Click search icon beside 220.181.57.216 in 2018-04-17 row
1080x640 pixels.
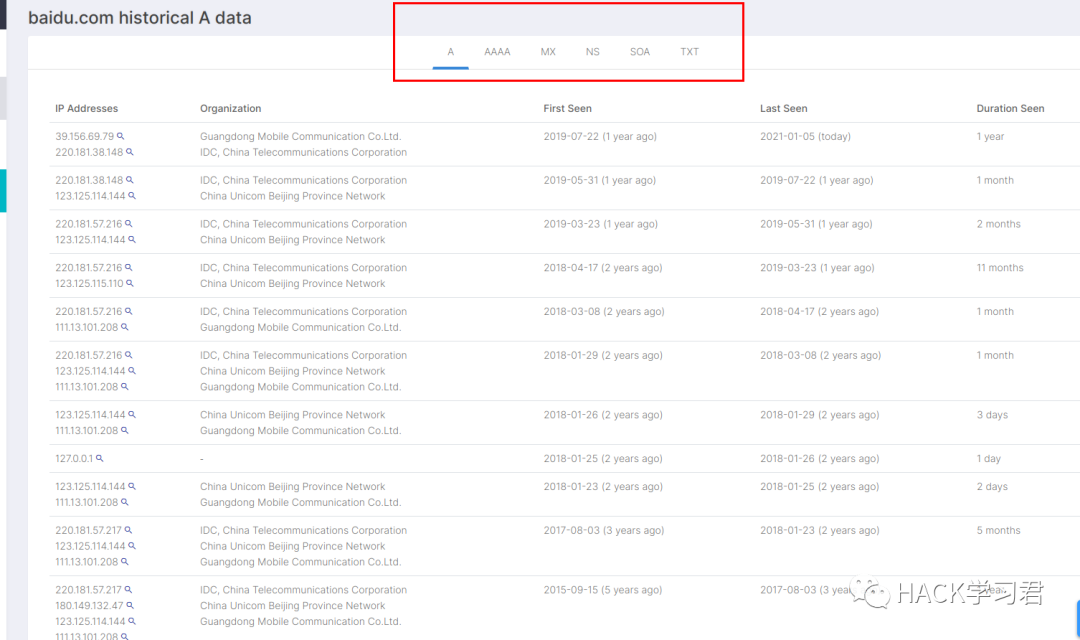pyautogui.click(x=128, y=267)
